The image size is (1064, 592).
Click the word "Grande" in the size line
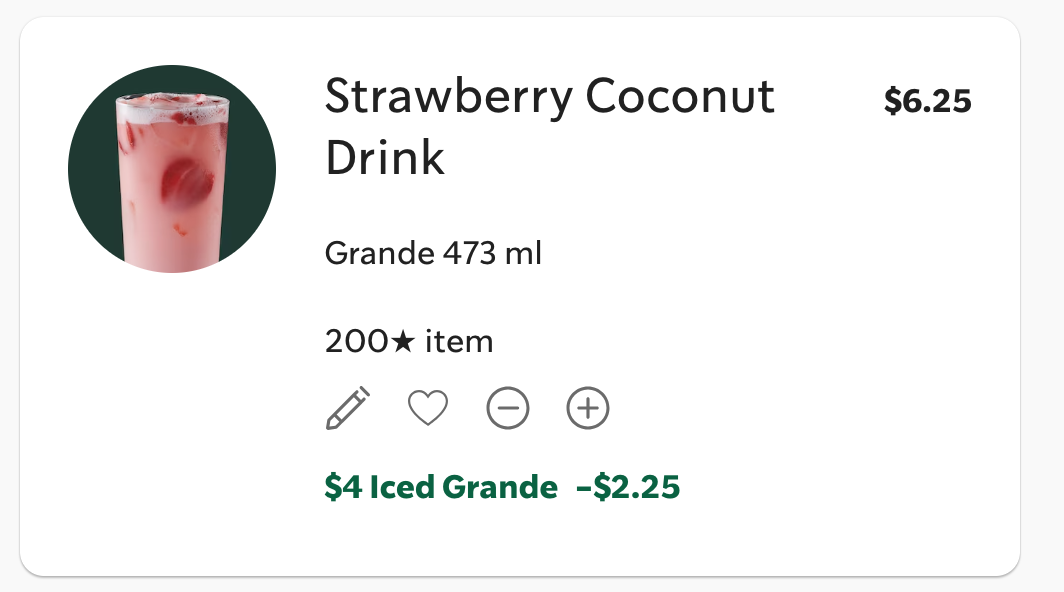[x=379, y=254]
